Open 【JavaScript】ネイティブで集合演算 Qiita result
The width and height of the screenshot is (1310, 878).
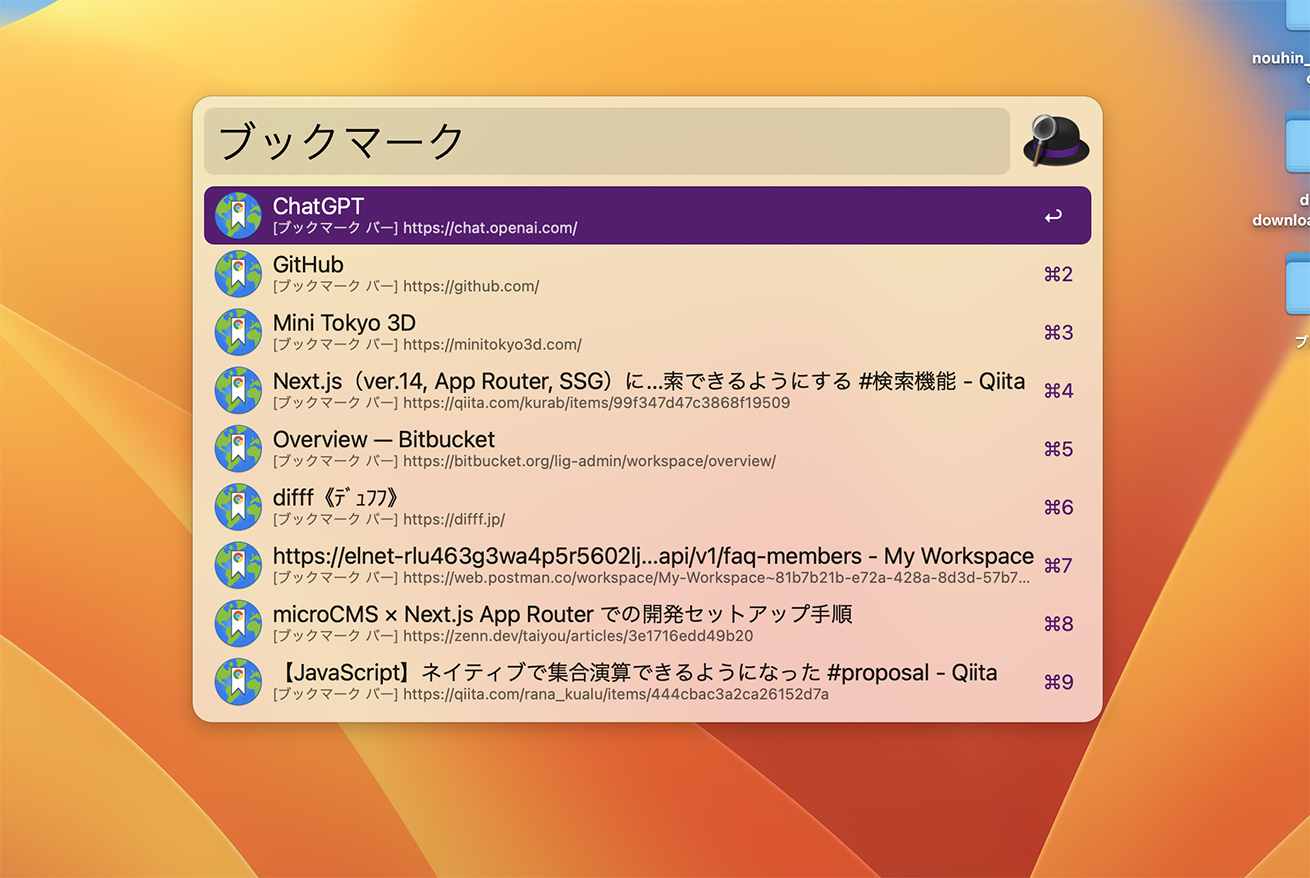647,682
